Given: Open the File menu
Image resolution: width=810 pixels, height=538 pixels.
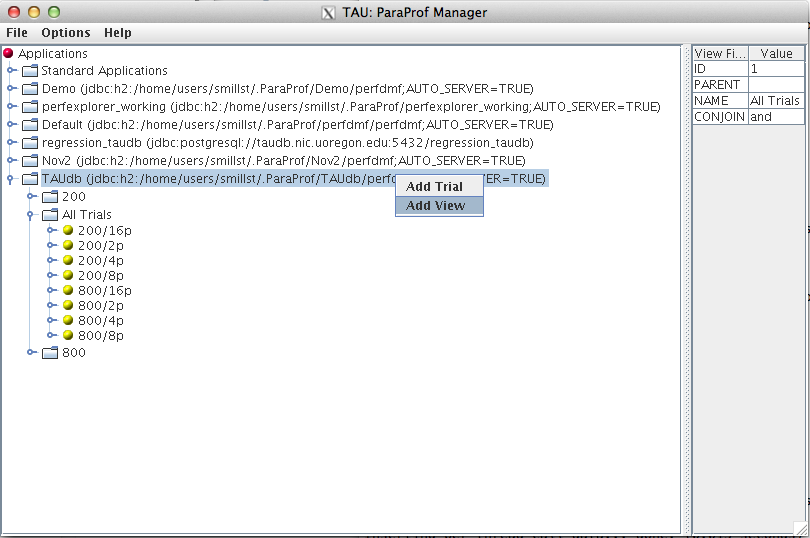Looking at the screenshot, I should pyautogui.click(x=17, y=33).
